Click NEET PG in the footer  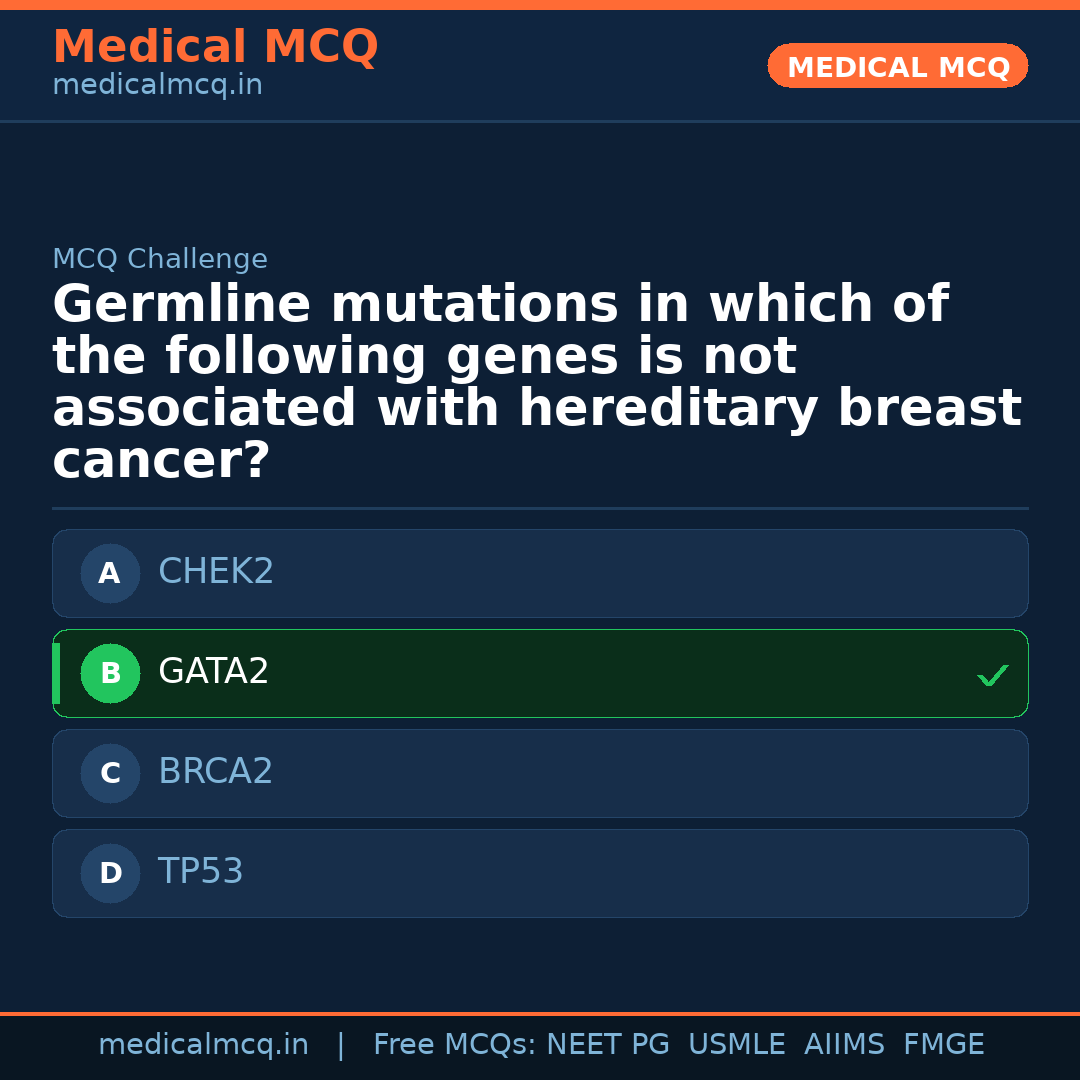click(608, 1045)
